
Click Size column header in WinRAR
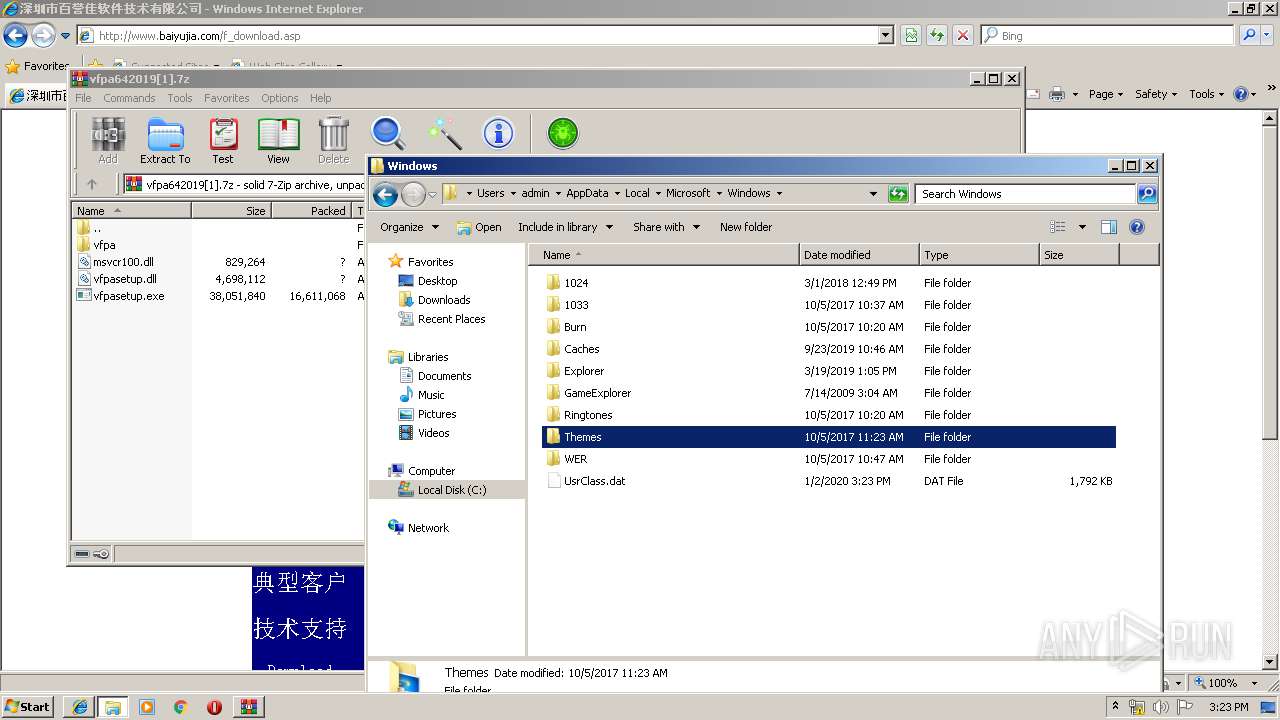[x=231, y=211]
